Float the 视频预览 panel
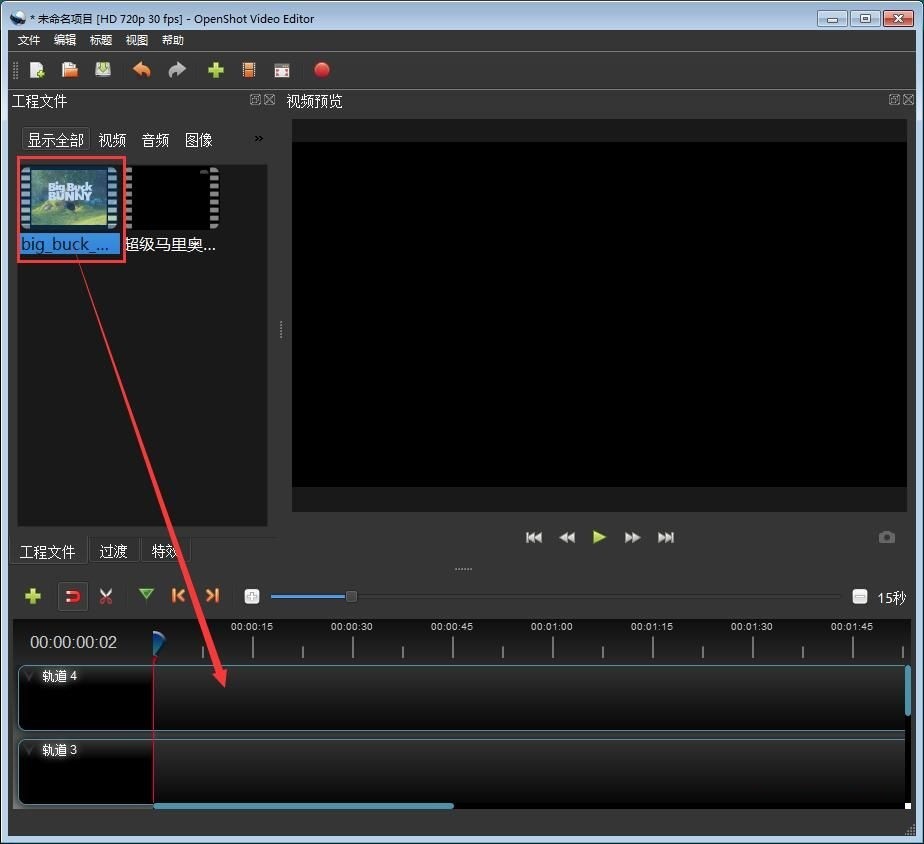The height and width of the screenshot is (844, 924). [894, 100]
